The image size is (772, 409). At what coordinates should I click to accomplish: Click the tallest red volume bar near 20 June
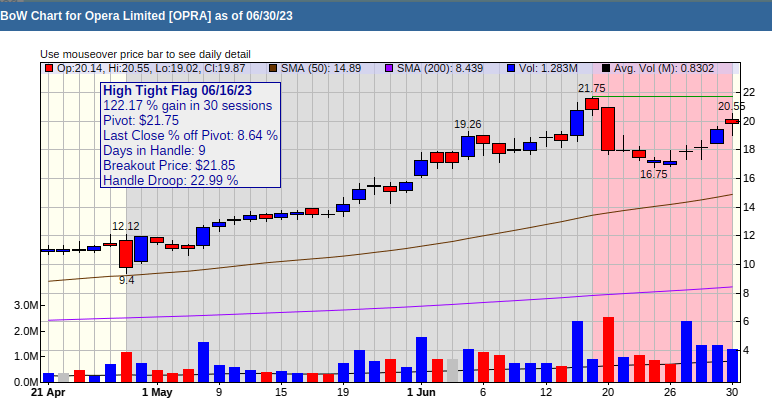point(608,349)
